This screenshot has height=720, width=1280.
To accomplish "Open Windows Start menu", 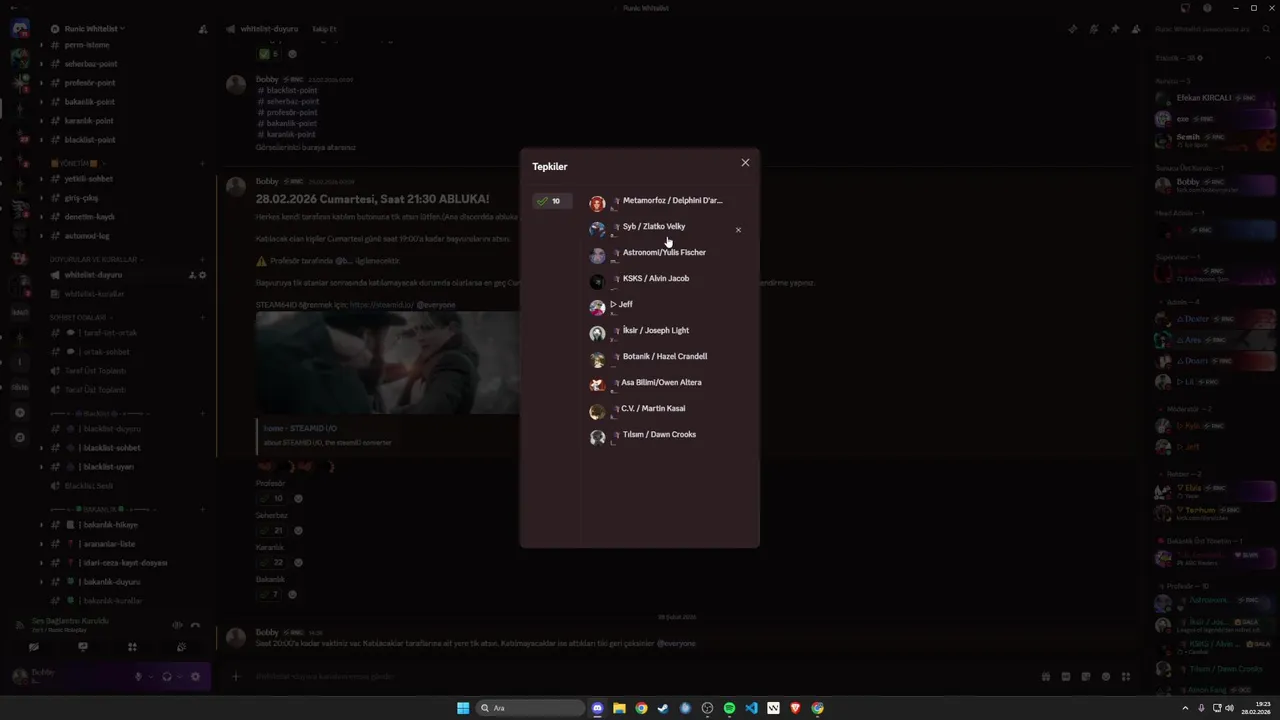I will point(463,708).
